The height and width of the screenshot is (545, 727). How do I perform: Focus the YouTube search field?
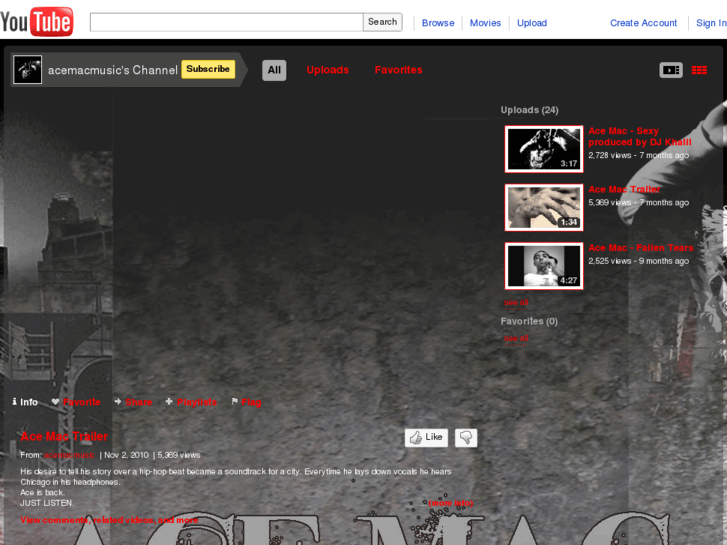(x=226, y=22)
